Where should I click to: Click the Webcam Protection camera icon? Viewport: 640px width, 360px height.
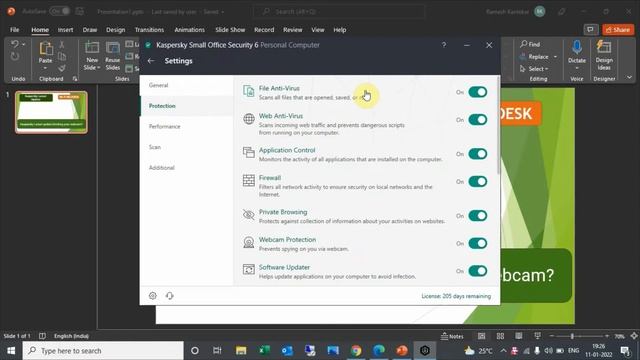[249, 242]
